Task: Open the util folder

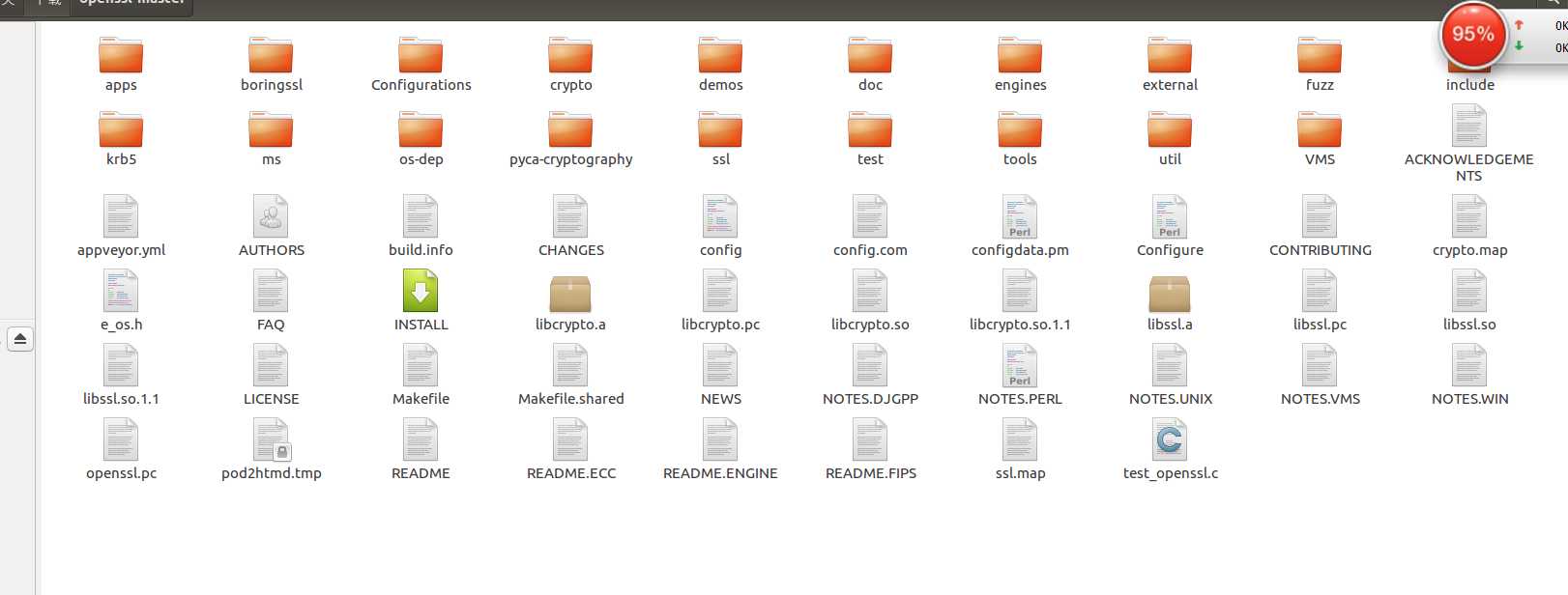Action: coord(1170,129)
